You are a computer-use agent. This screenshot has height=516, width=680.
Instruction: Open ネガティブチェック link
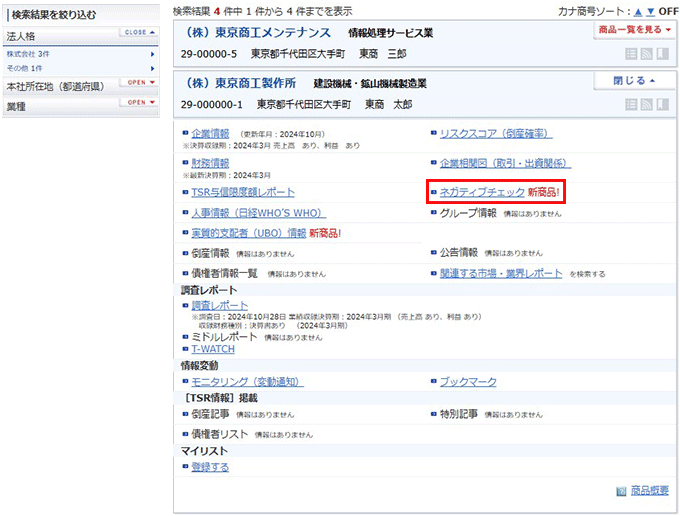(x=482, y=192)
